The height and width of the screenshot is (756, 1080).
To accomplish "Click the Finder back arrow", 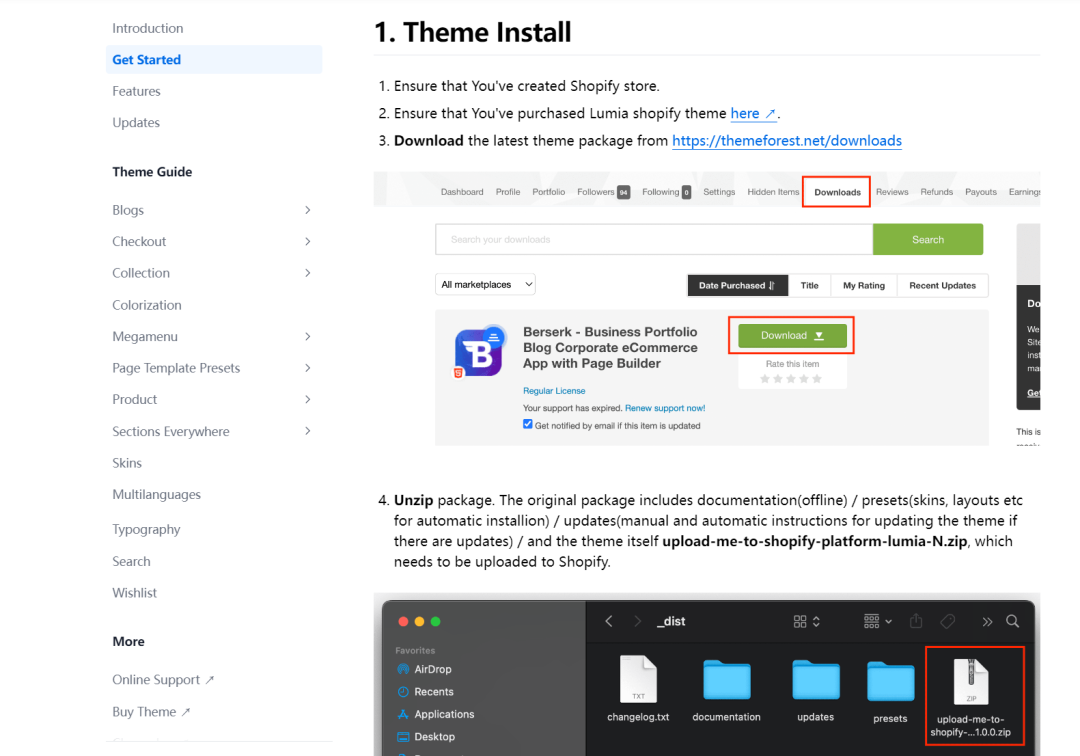I will 609,621.
